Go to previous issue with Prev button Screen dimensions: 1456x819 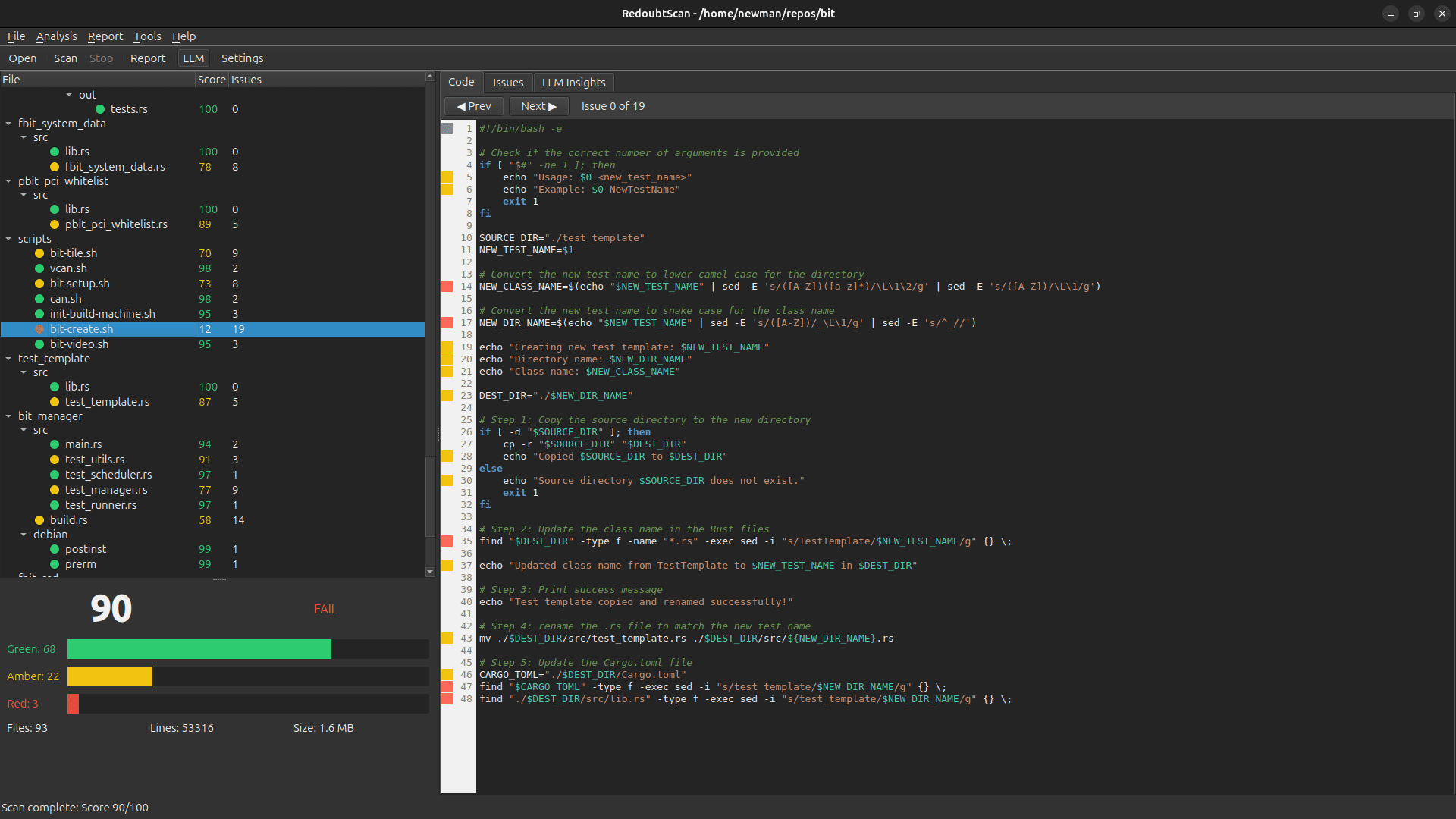[474, 106]
